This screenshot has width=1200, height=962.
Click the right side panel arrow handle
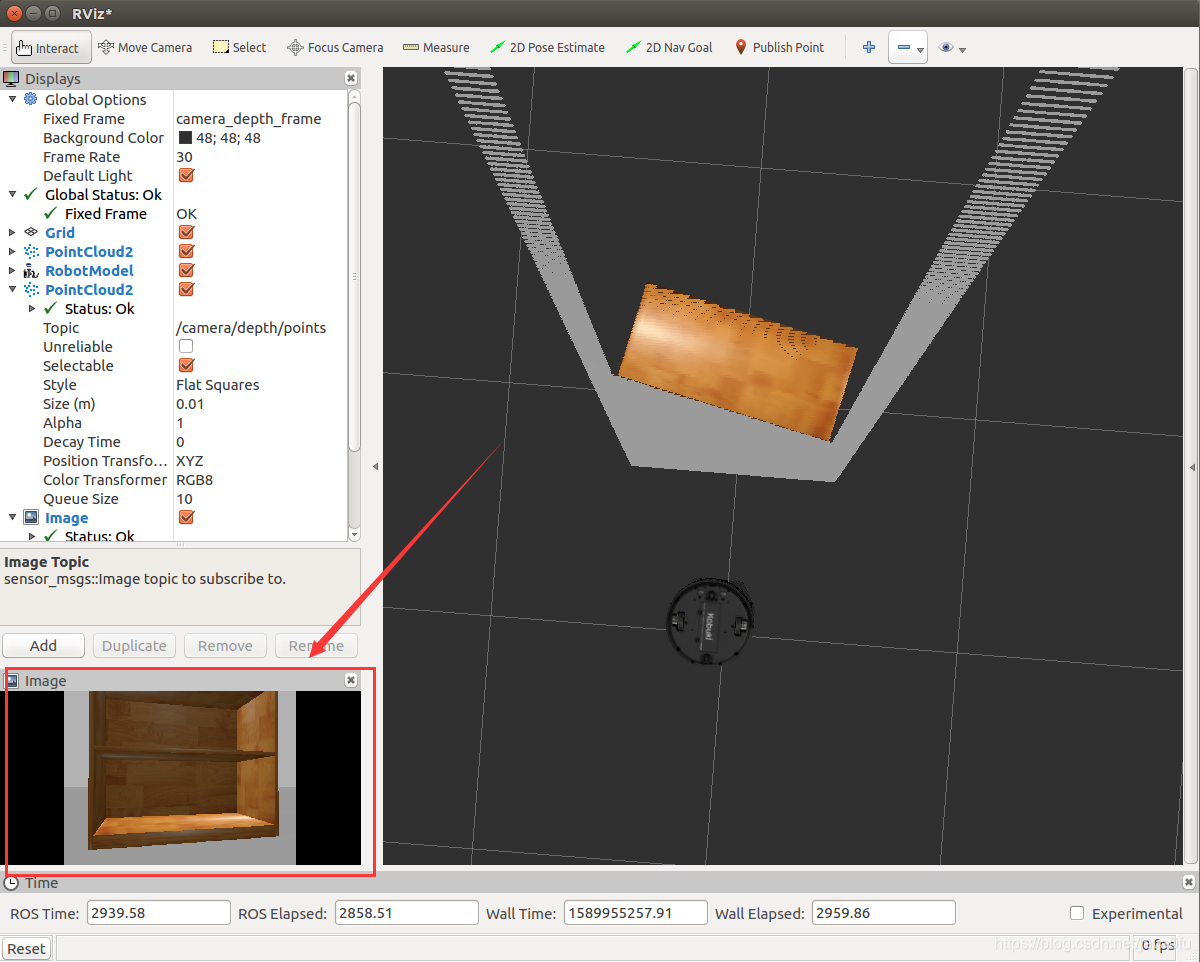coord(1191,466)
